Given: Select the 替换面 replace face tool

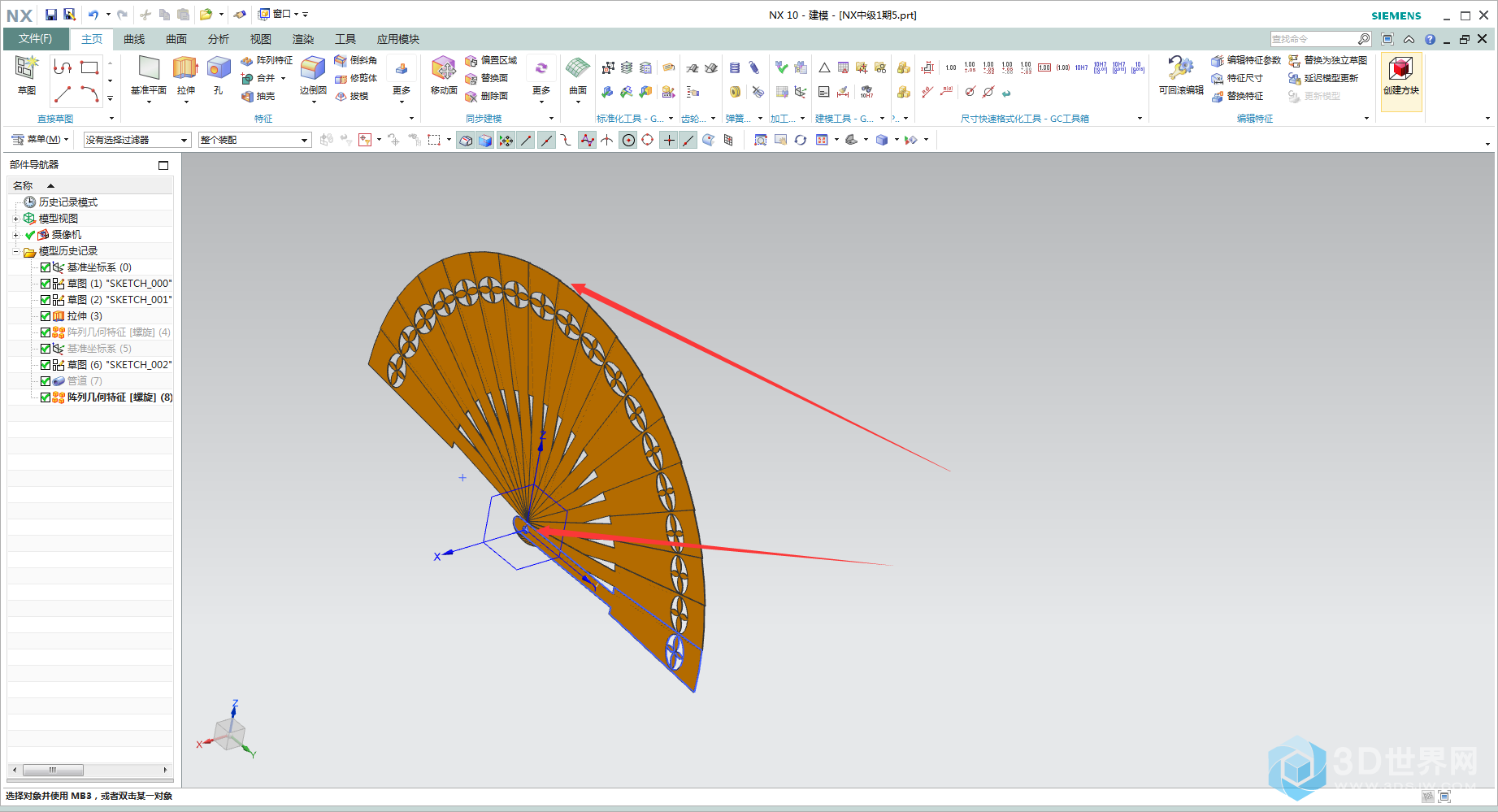Looking at the screenshot, I should pyautogui.click(x=487, y=79).
